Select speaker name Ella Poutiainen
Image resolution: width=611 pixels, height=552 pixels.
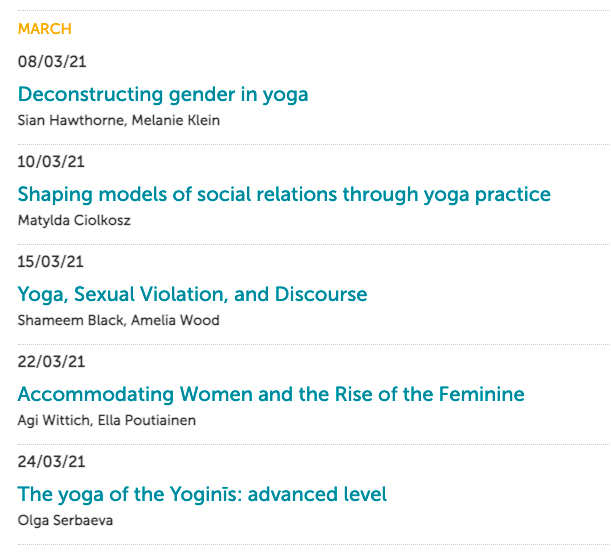click(x=147, y=420)
